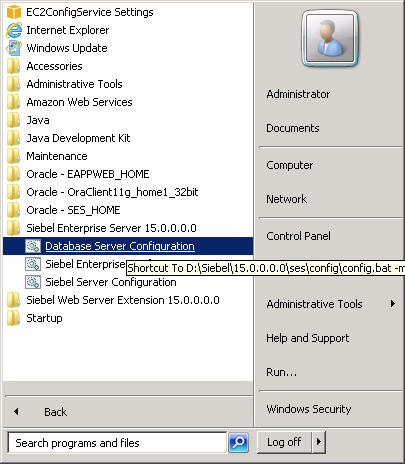Click the Siebel Enterprise configuration shortcut icon

click(x=33, y=264)
